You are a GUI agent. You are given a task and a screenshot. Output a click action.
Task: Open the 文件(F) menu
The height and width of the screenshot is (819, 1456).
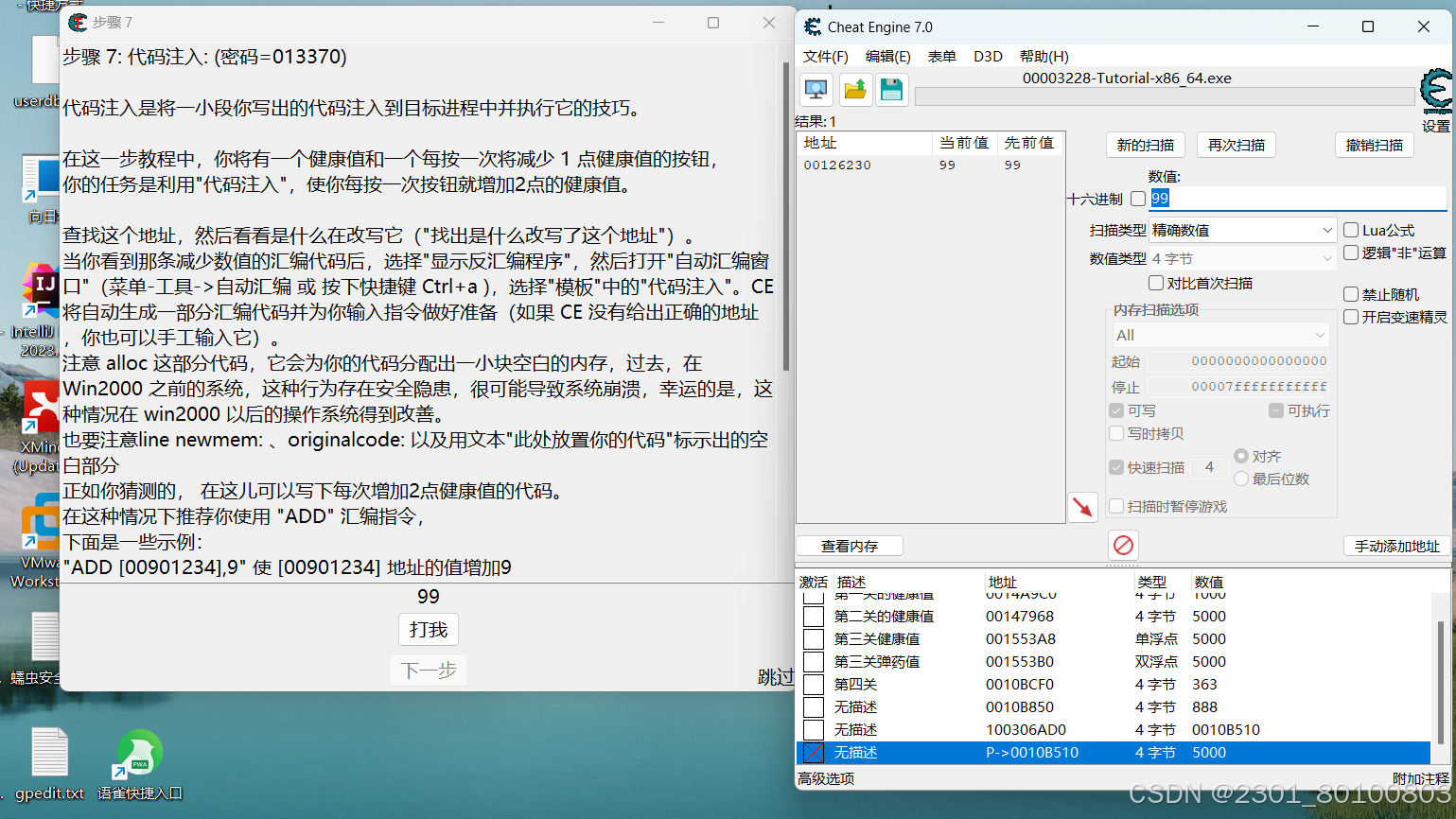tap(825, 57)
